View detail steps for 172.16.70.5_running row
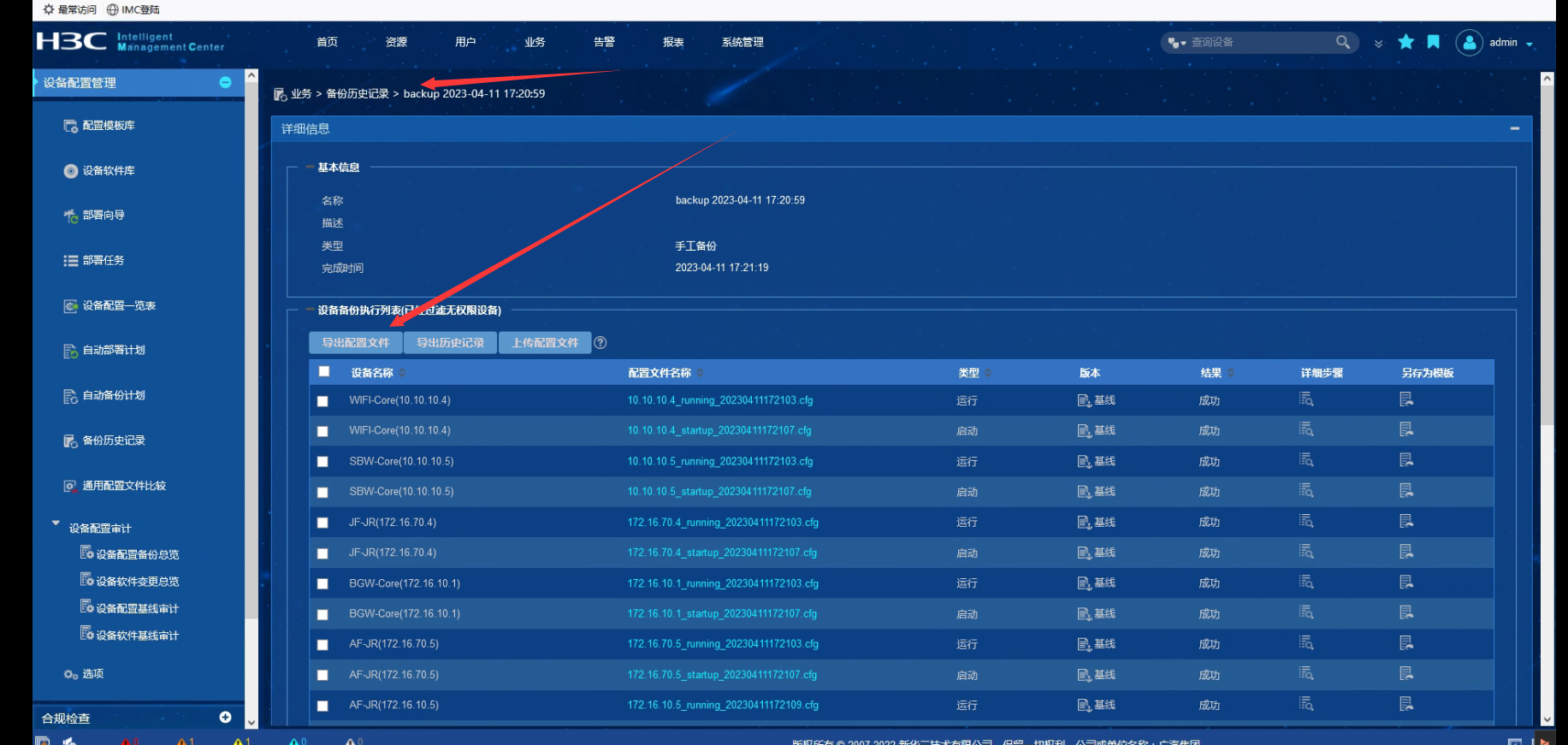Image resolution: width=1568 pixels, height=745 pixels. [x=1306, y=643]
